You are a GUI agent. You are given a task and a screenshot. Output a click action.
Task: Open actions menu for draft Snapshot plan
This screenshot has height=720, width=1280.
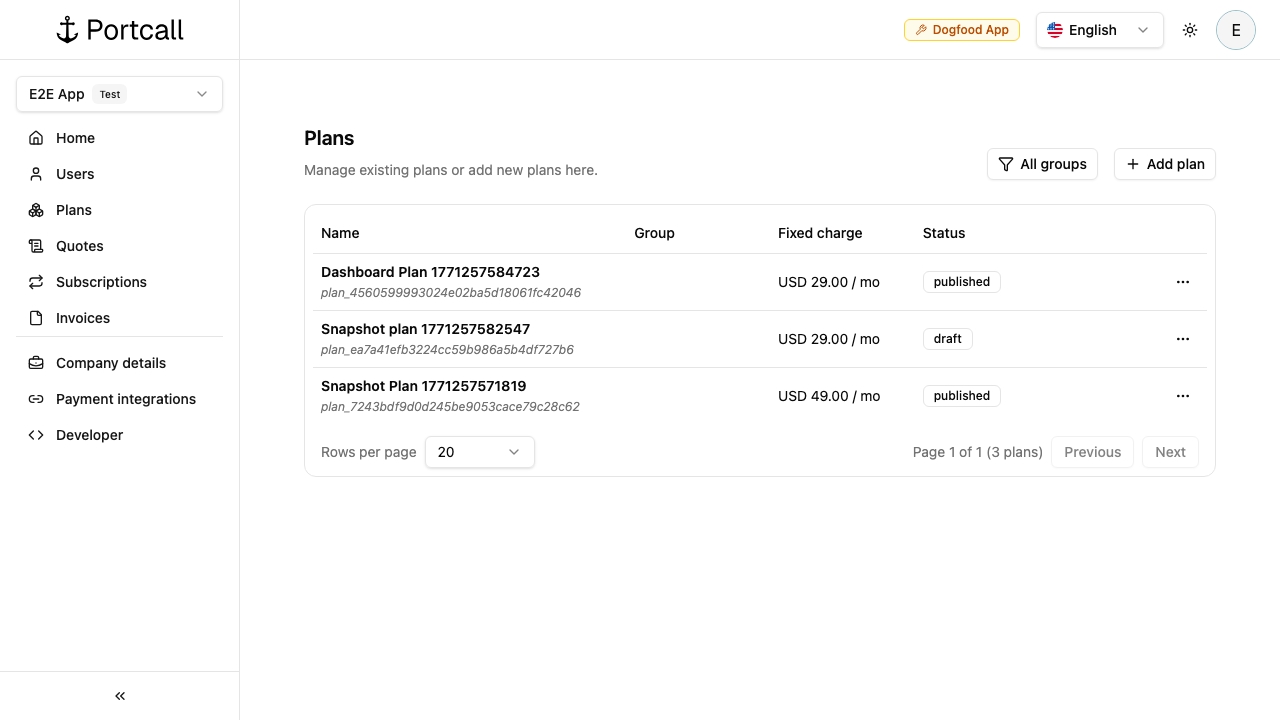pyautogui.click(x=1182, y=339)
